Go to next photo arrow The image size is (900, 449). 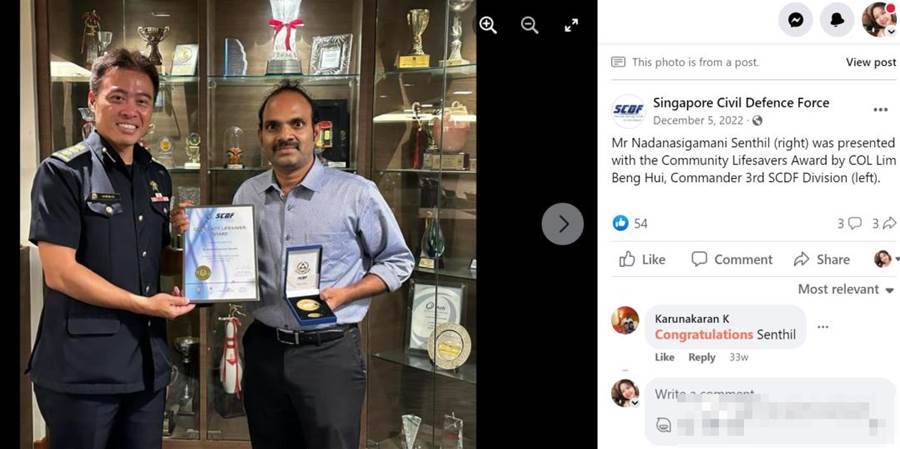pos(562,224)
